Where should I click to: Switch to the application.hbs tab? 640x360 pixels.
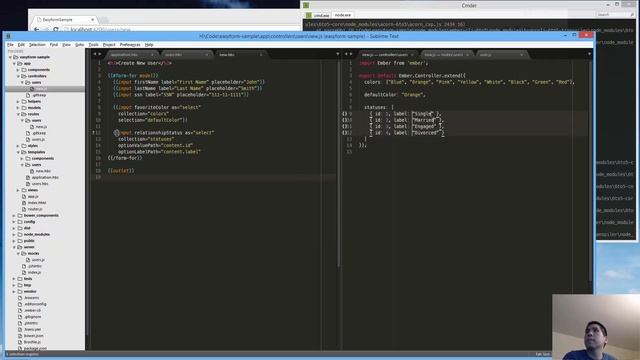tap(131, 55)
